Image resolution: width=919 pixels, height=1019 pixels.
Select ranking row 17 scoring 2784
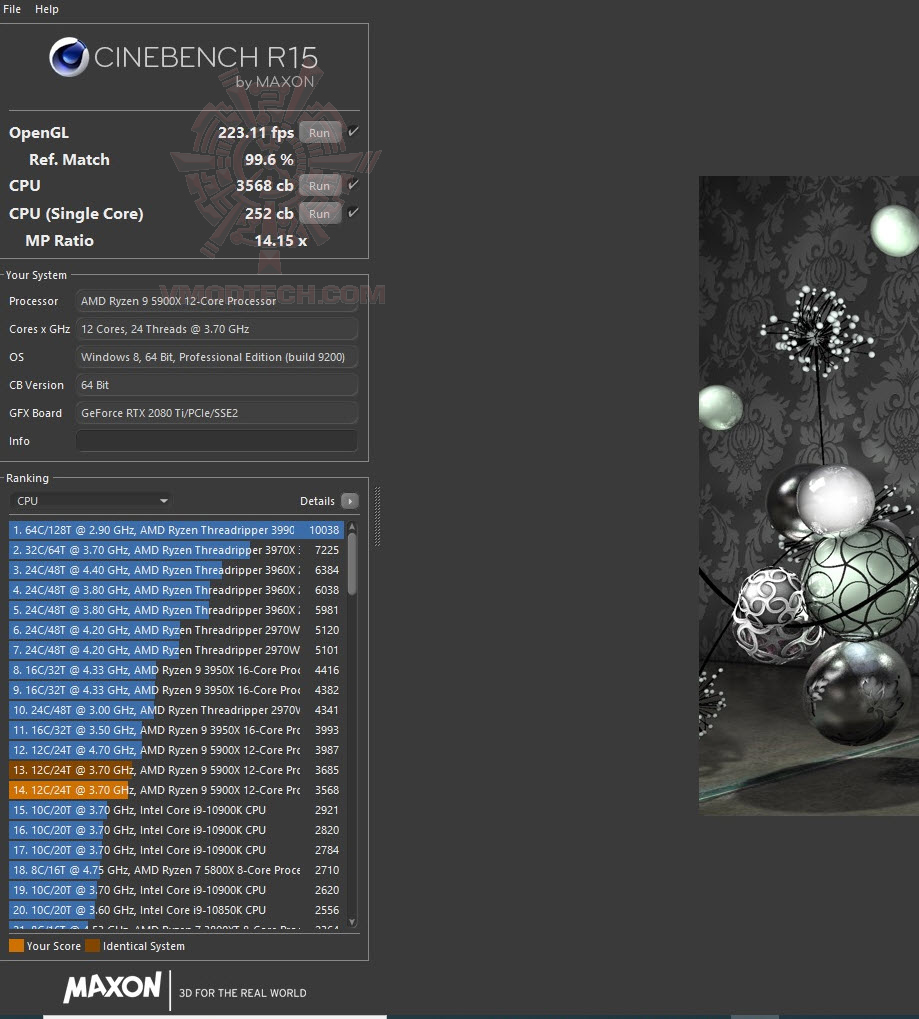176,850
